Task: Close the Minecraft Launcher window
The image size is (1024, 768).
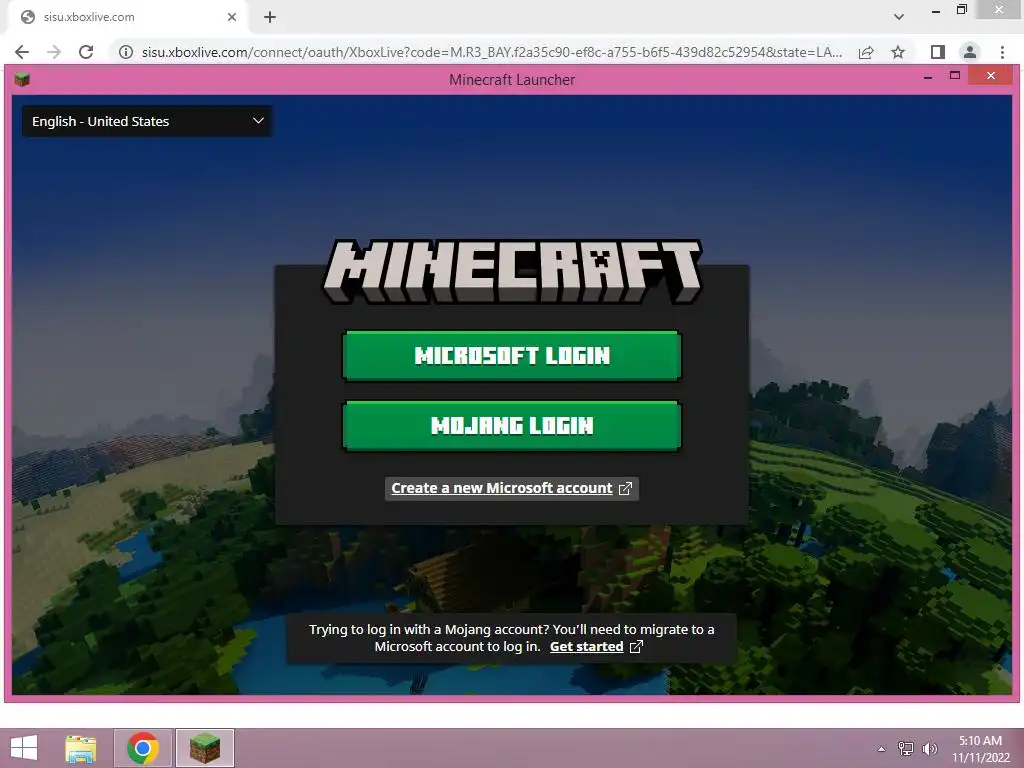Action: (x=991, y=76)
